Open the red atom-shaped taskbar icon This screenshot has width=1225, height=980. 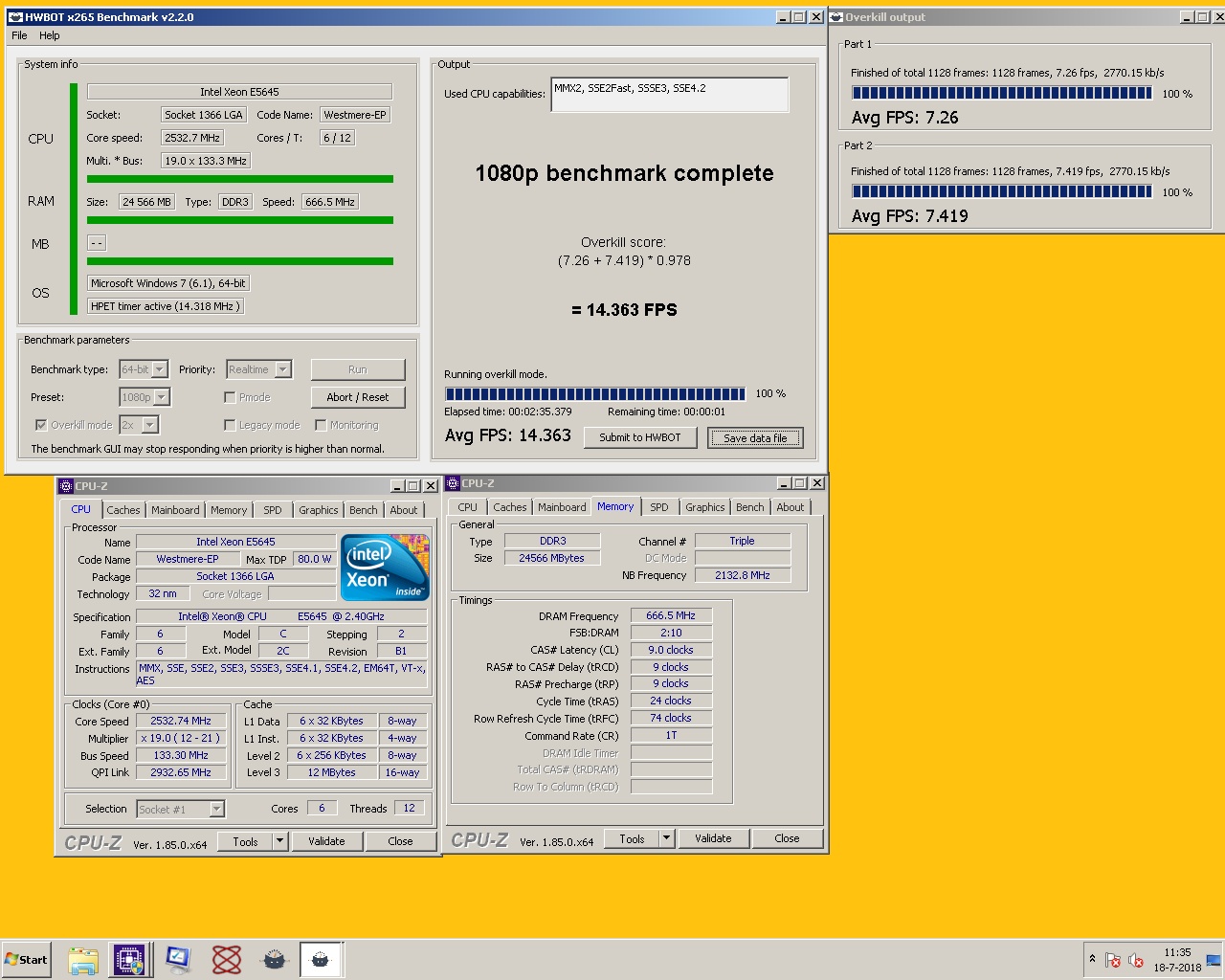226,960
